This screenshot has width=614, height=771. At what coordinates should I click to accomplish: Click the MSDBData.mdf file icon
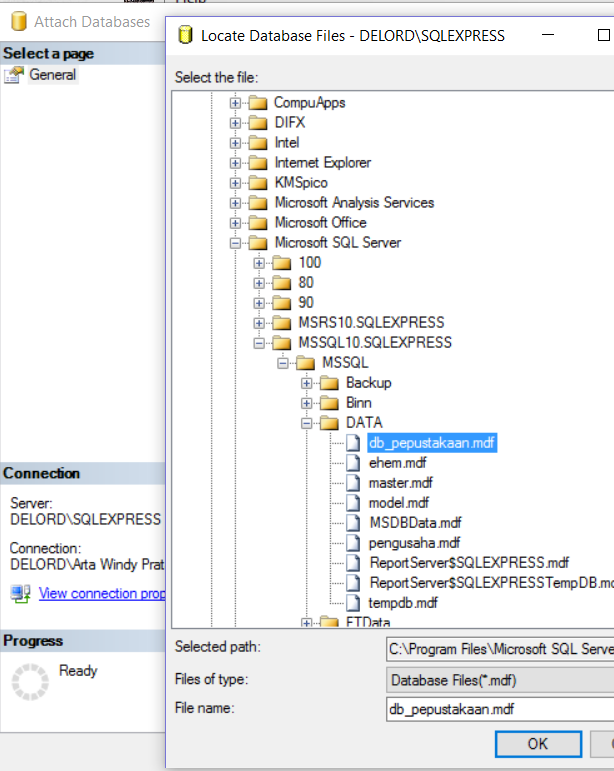pyautogui.click(x=353, y=523)
